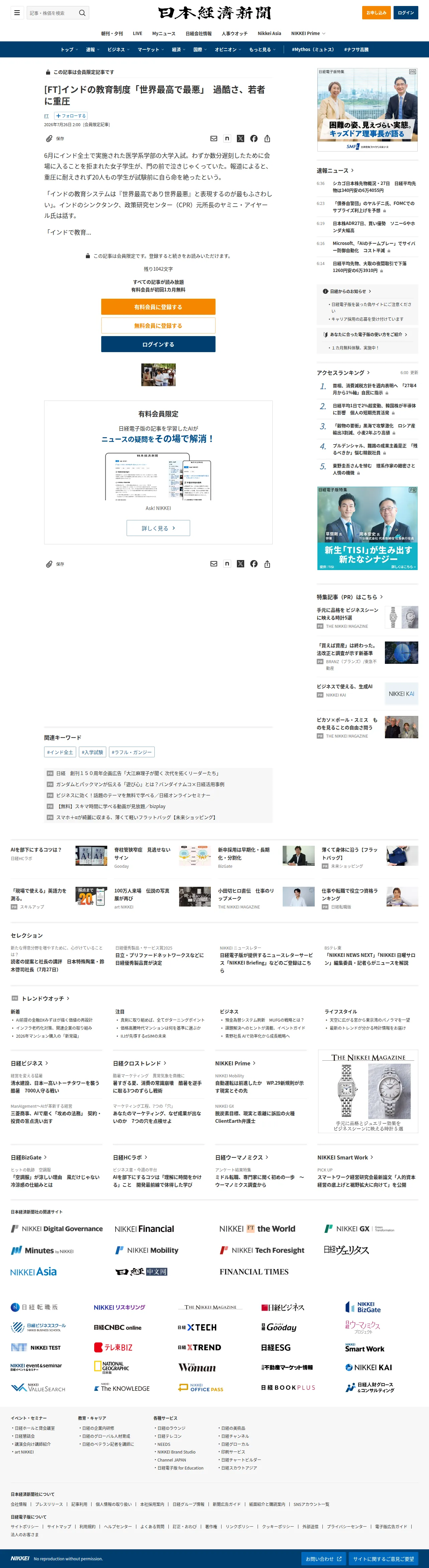Open the キッズドア理事長 advertisement banner
This screenshot has width=429, height=1568.
368,109
